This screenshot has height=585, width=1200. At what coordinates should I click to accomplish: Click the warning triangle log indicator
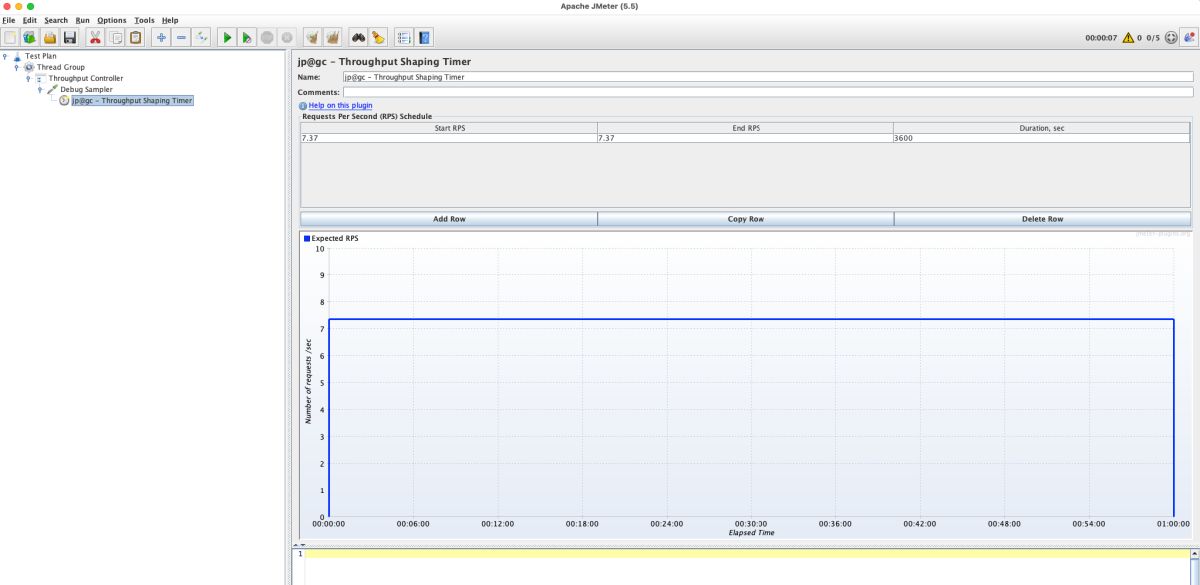pyautogui.click(x=1128, y=38)
